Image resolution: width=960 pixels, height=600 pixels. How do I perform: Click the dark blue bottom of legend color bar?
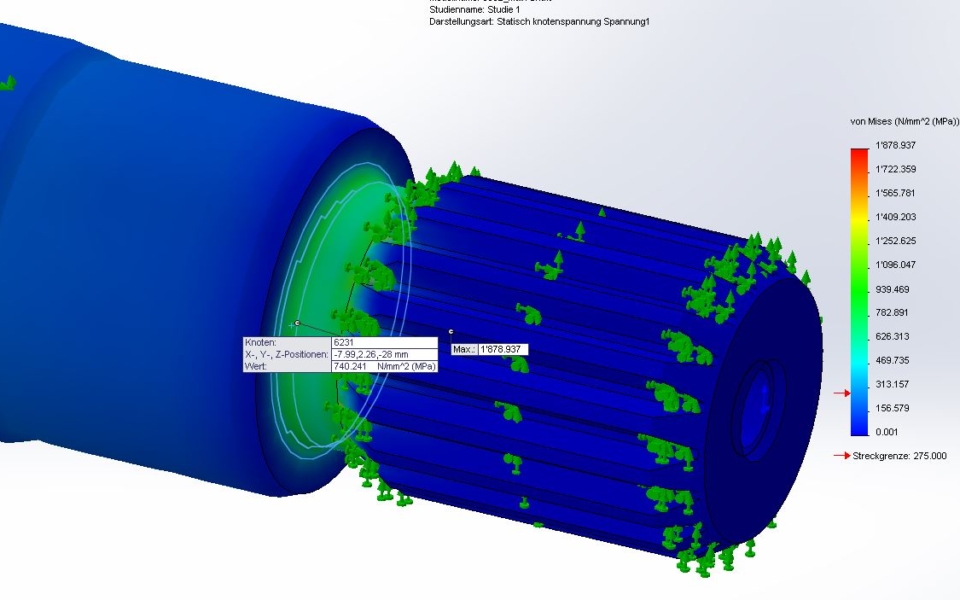coord(859,427)
